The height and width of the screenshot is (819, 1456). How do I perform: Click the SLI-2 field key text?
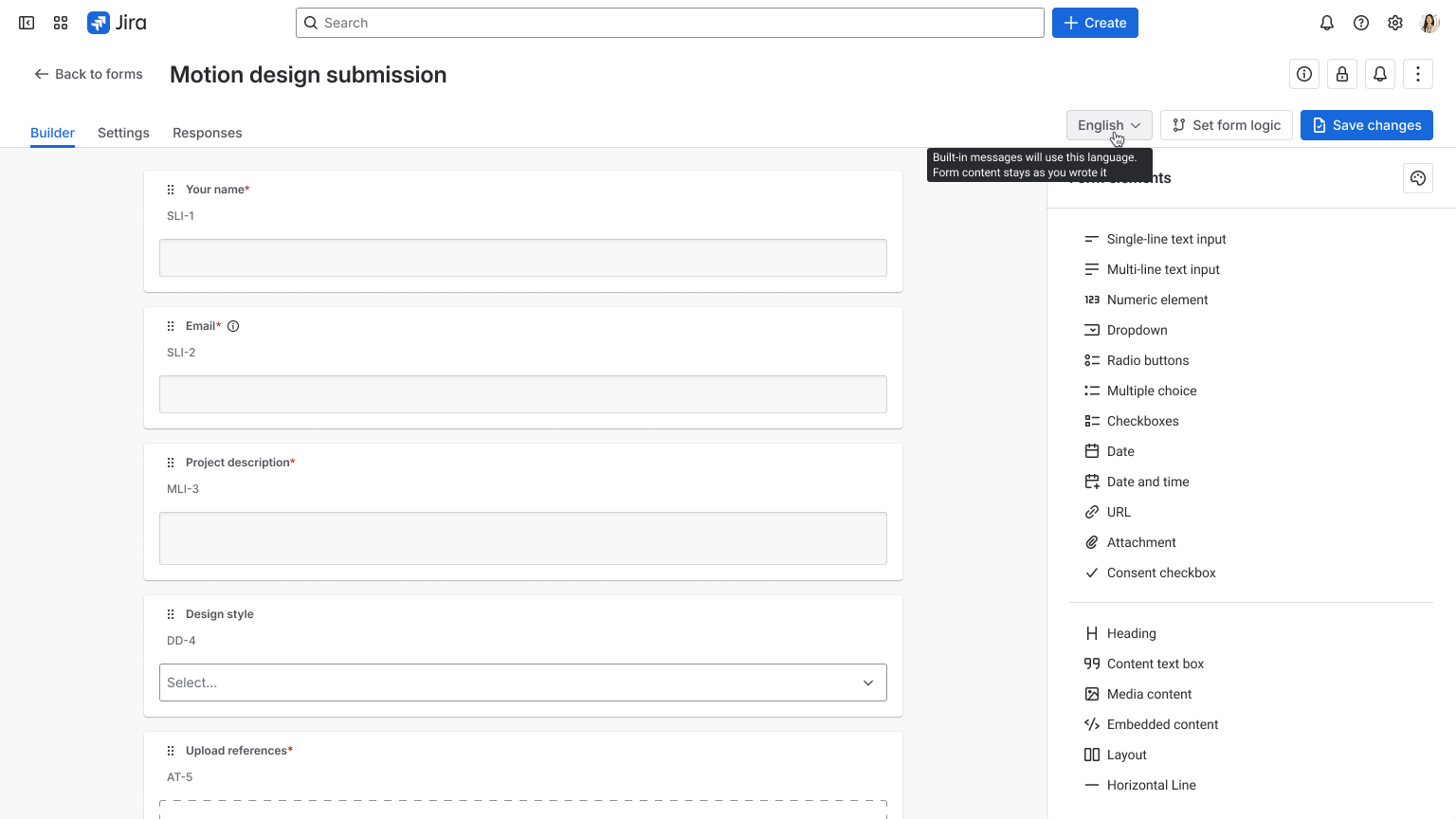(181, 353)
